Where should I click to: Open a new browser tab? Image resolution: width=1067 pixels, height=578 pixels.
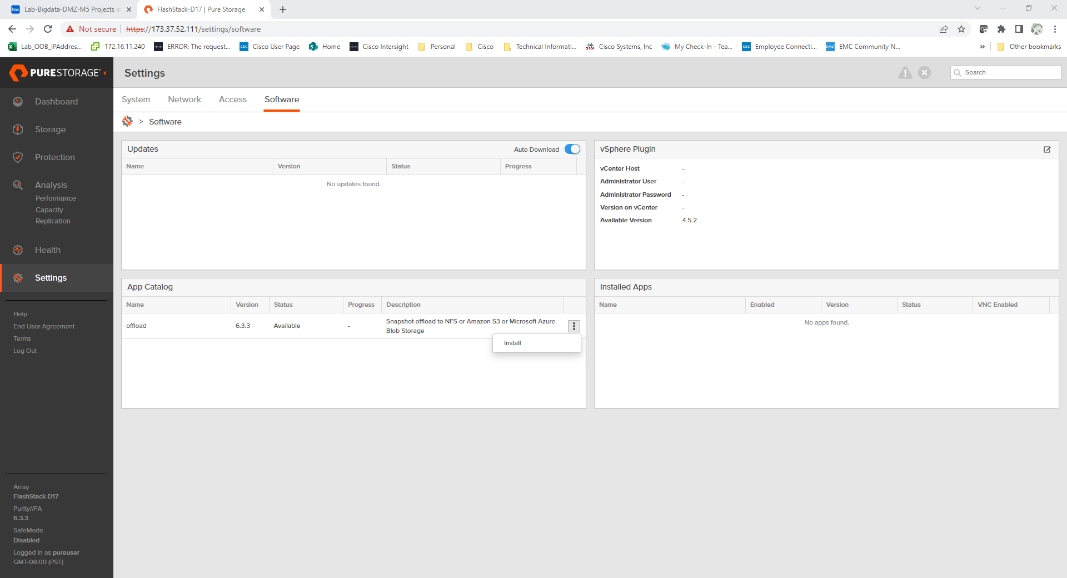pos(282,10)
